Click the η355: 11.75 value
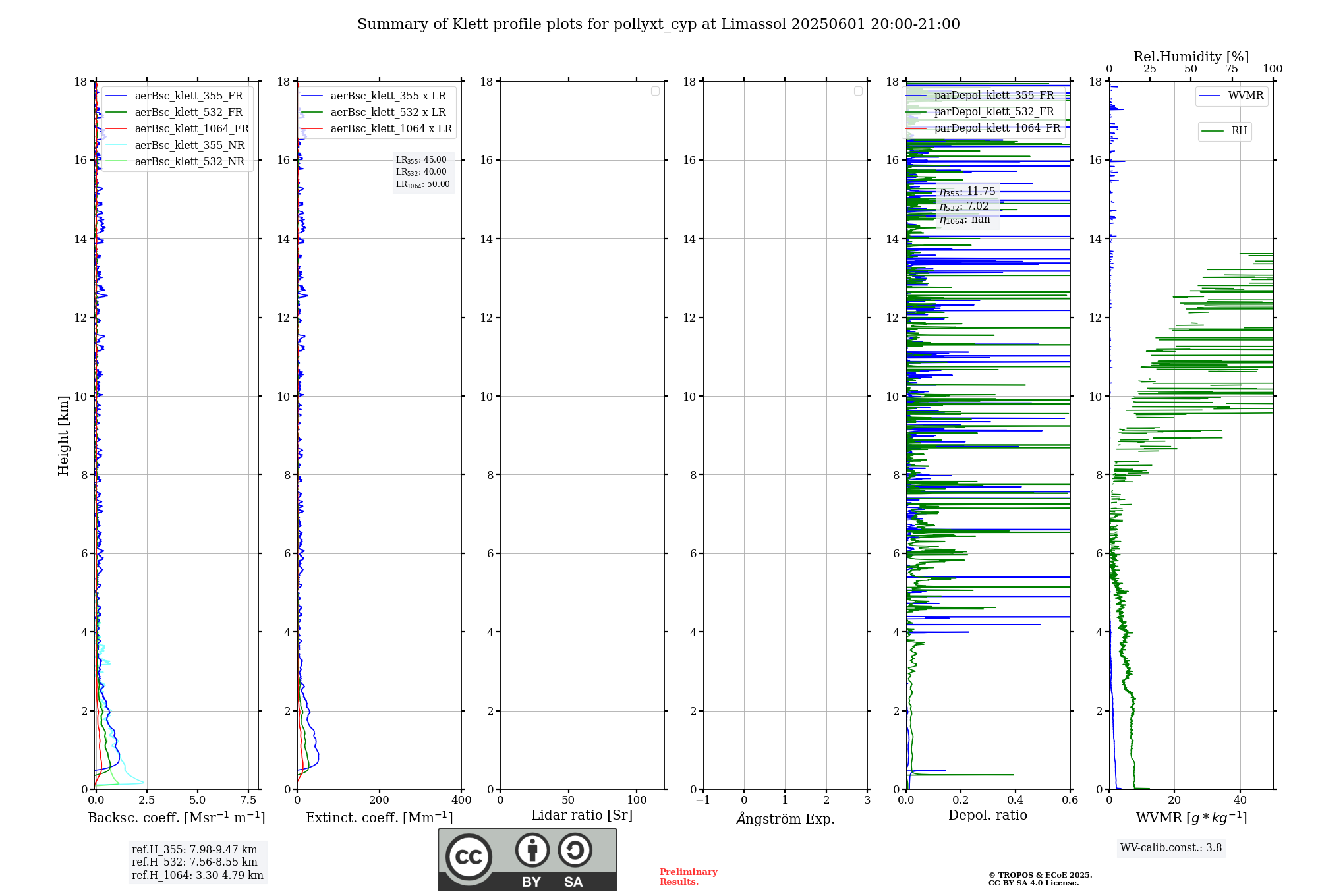 (x=967, y=192)
